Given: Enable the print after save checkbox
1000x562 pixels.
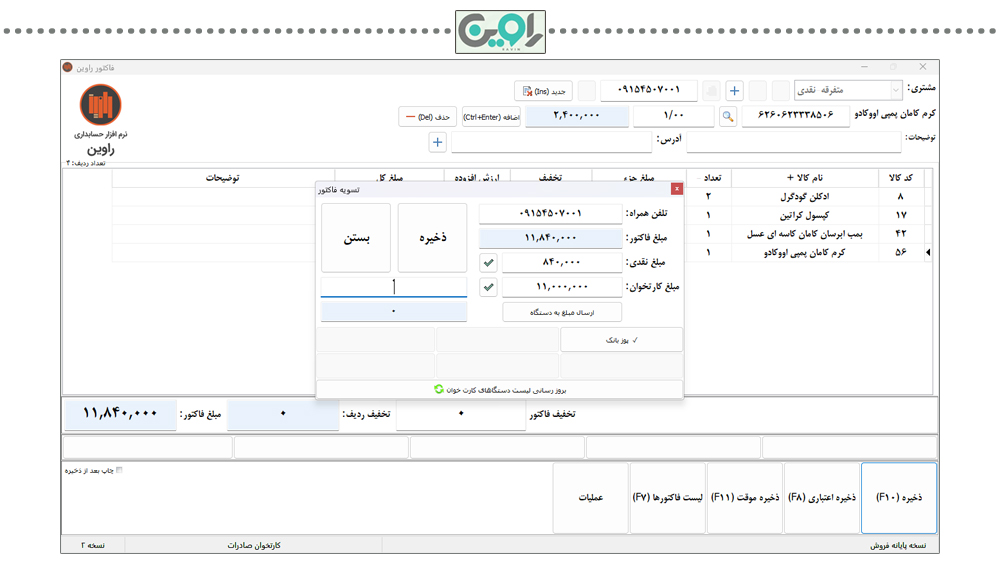Looking at the screenshot, I should (119, 470).
